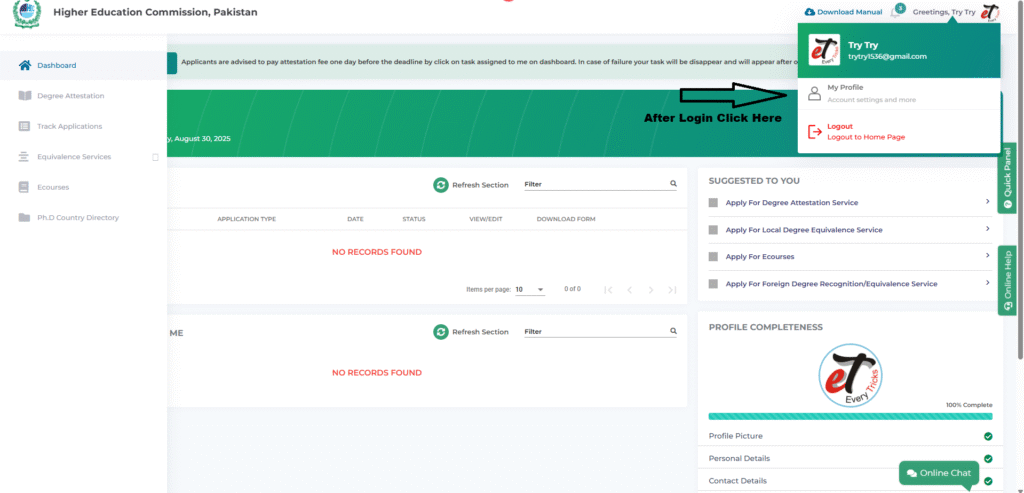The width and height of the screenshot is (1024, 493).
Task: Click the notification bell icon
Action: [x=897, y=12]
